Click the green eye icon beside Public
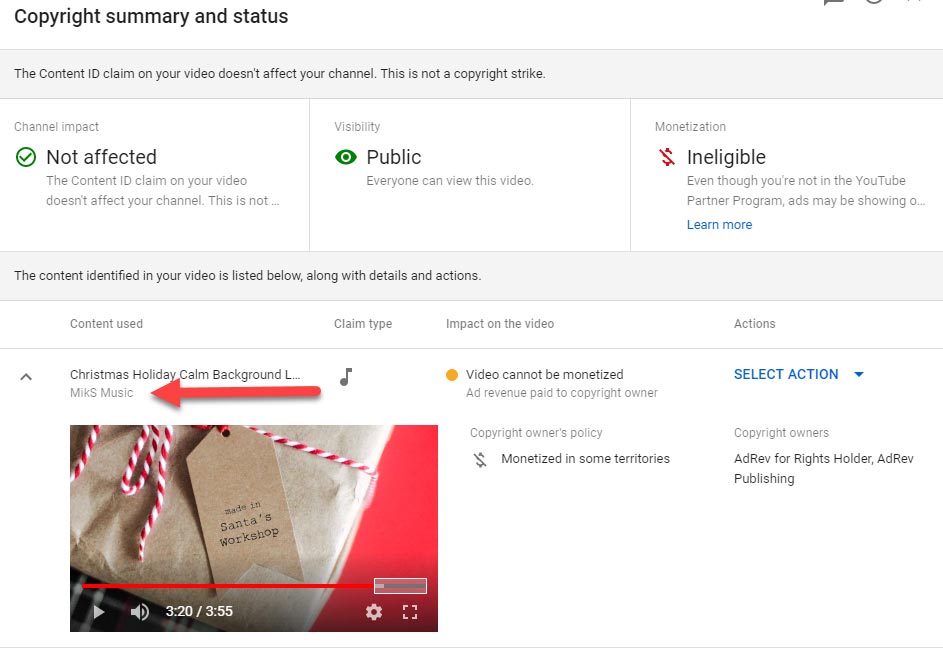The image size is (943, 650). point(346,157)
